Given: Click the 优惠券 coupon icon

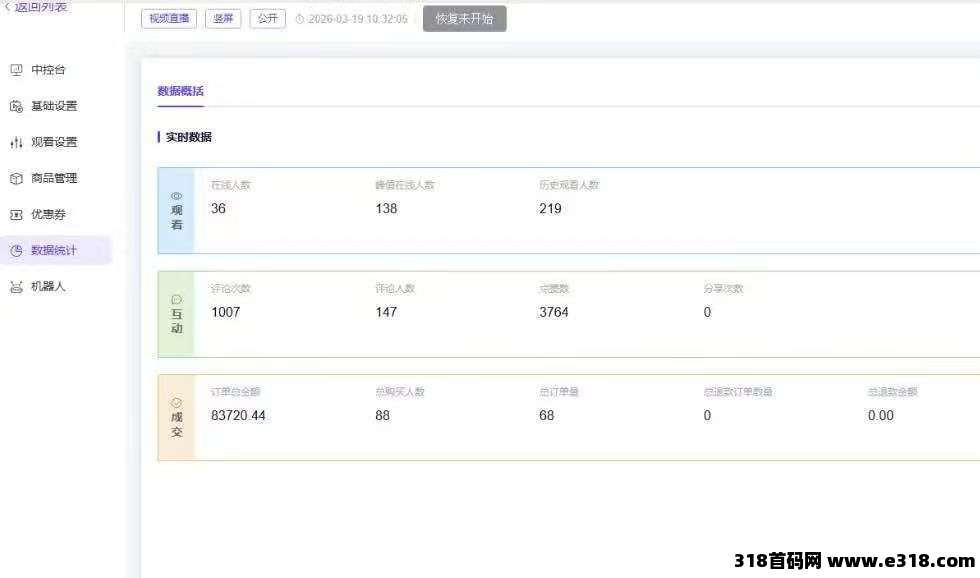Looking at the screenshot, I should click(16, 214).
